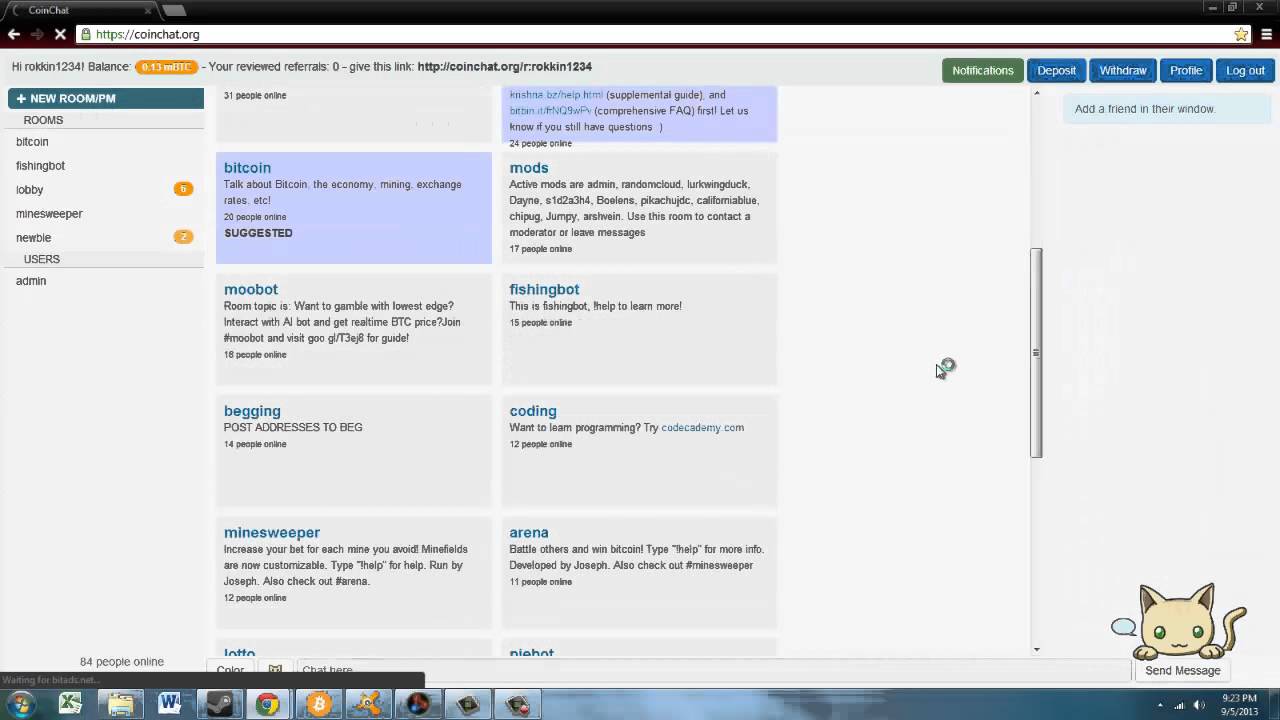Click the green lock icon in address bar
Viewport: 1280px width, 720px height.
point(86,34)
